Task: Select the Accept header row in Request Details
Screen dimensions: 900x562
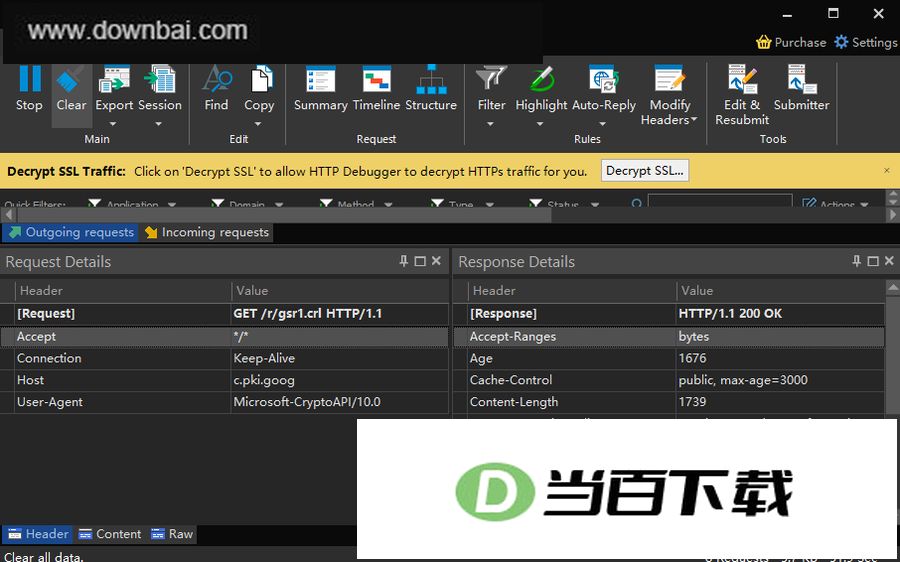Action: pyautogui.click(x=224, y=336)
